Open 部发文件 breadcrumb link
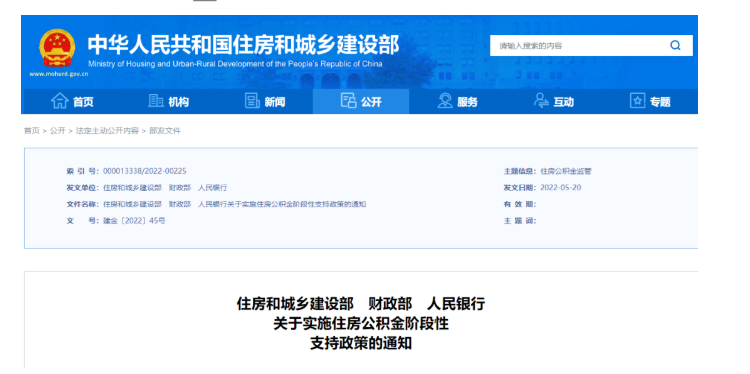 click(165, 131)
